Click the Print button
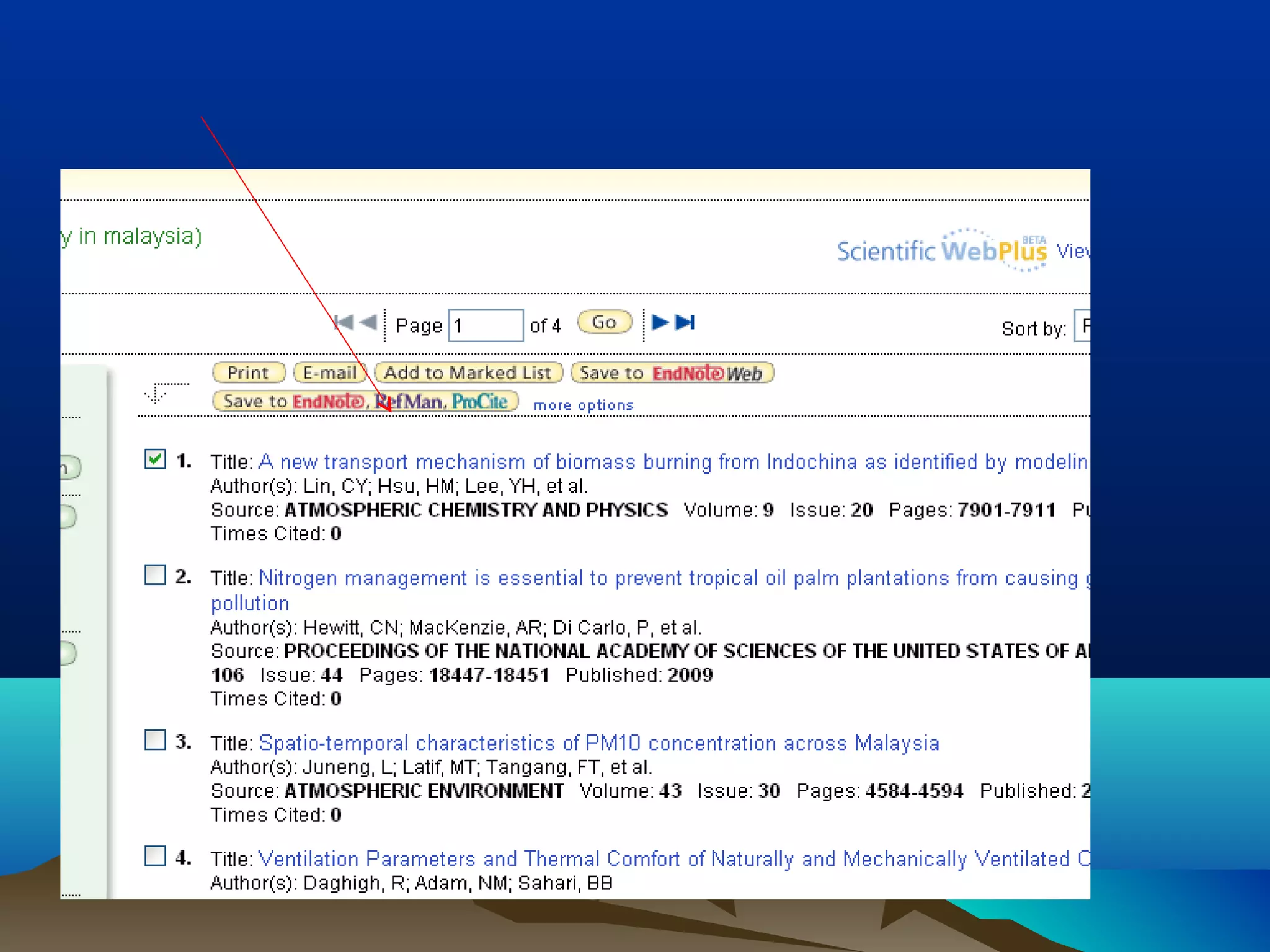Image resolution: width=1270 pixels, height=952 pixels. [248, 372]
